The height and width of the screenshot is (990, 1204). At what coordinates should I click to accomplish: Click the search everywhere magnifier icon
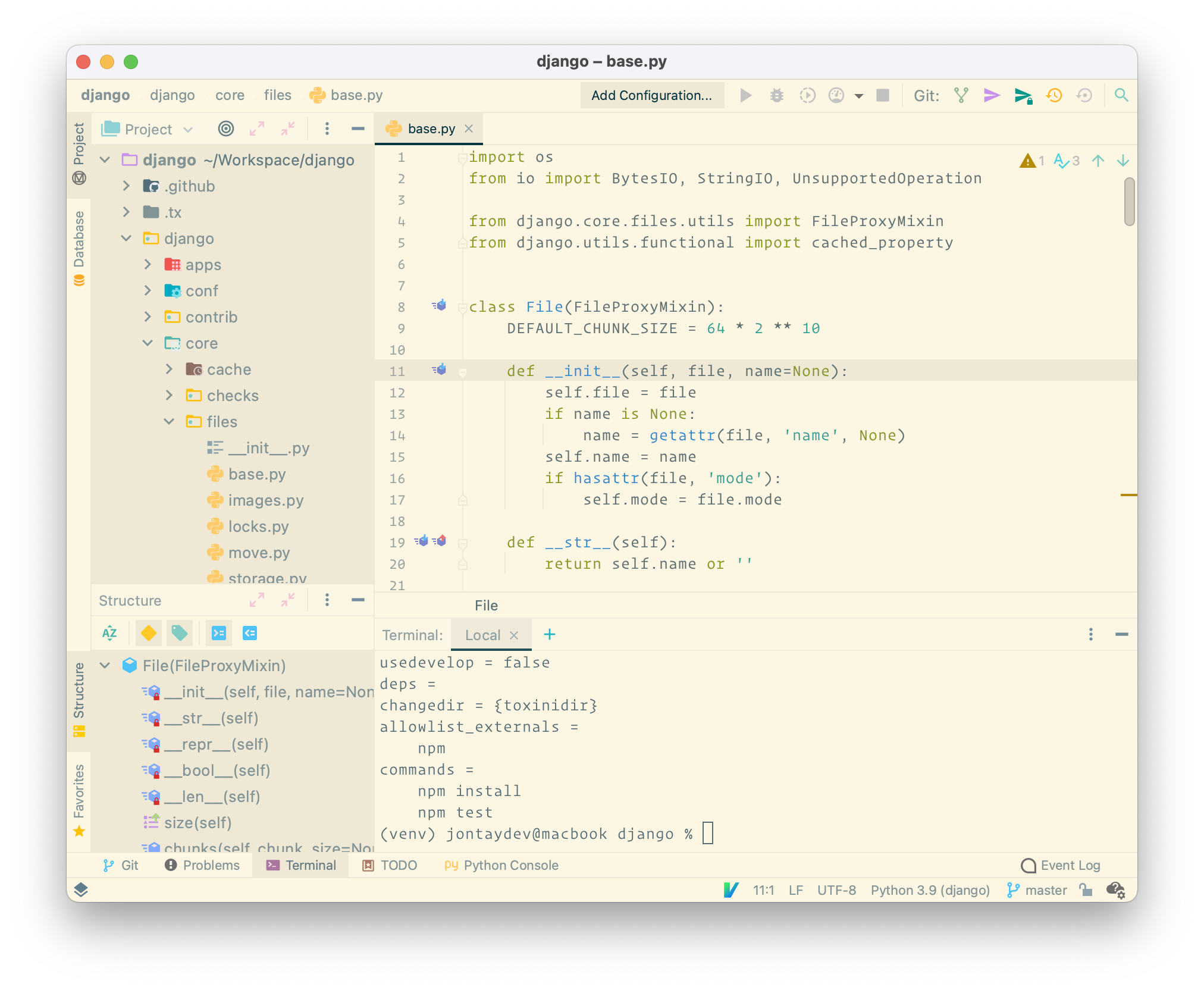1121,95
